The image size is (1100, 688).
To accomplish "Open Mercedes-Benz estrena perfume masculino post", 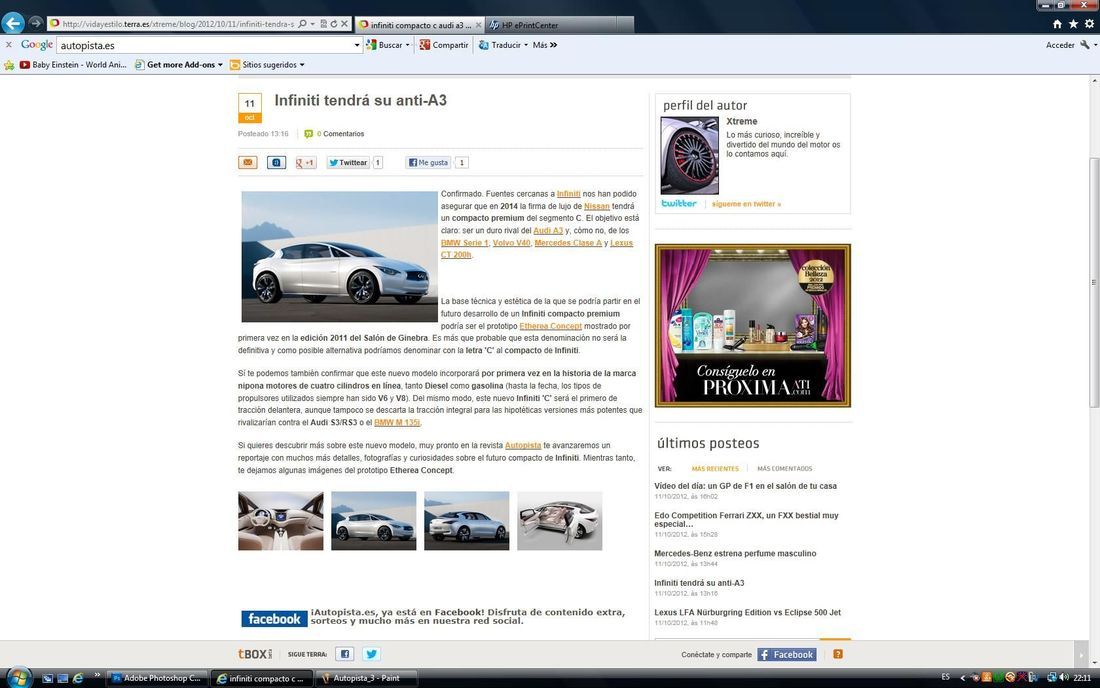I will (735, 553).
